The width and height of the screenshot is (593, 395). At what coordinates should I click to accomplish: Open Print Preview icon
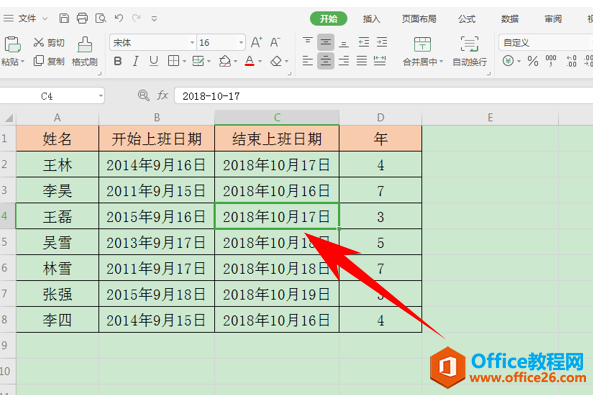[x=101, y=18]
